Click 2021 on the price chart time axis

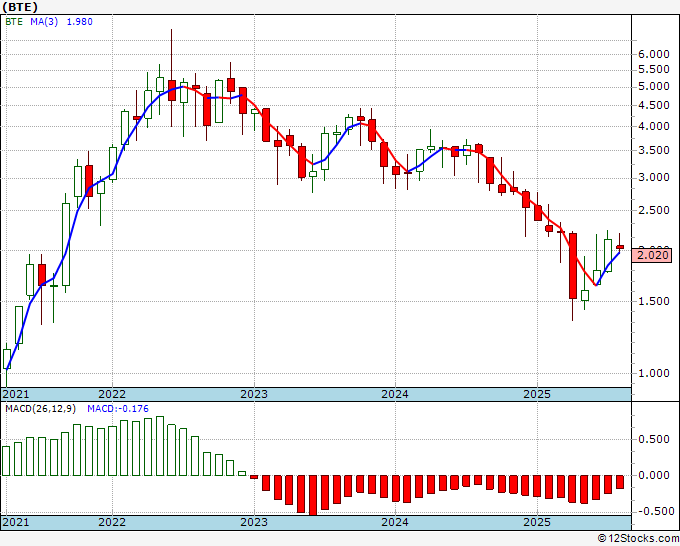pyautogui.click(x=16, y=394)
